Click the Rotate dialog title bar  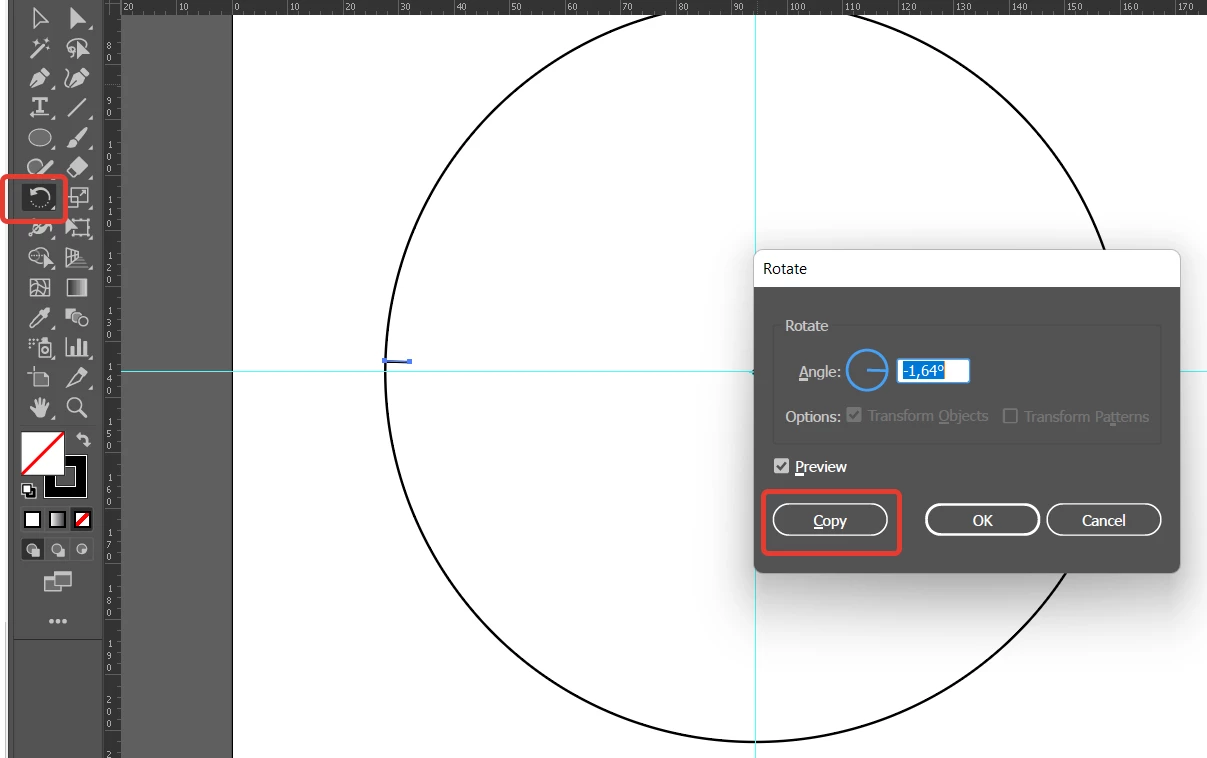[x=966, y=269]
